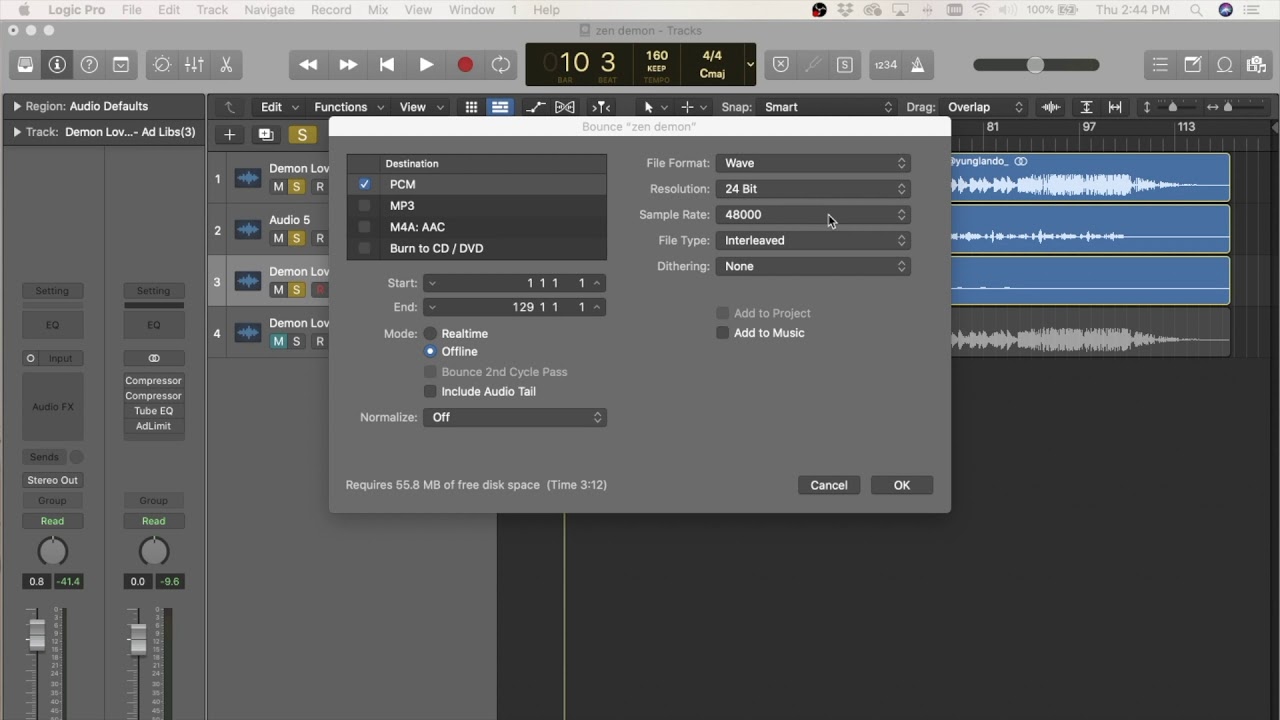
Task: Enable Include Audio Tail checkbox
Action: [x=430, y=391]
